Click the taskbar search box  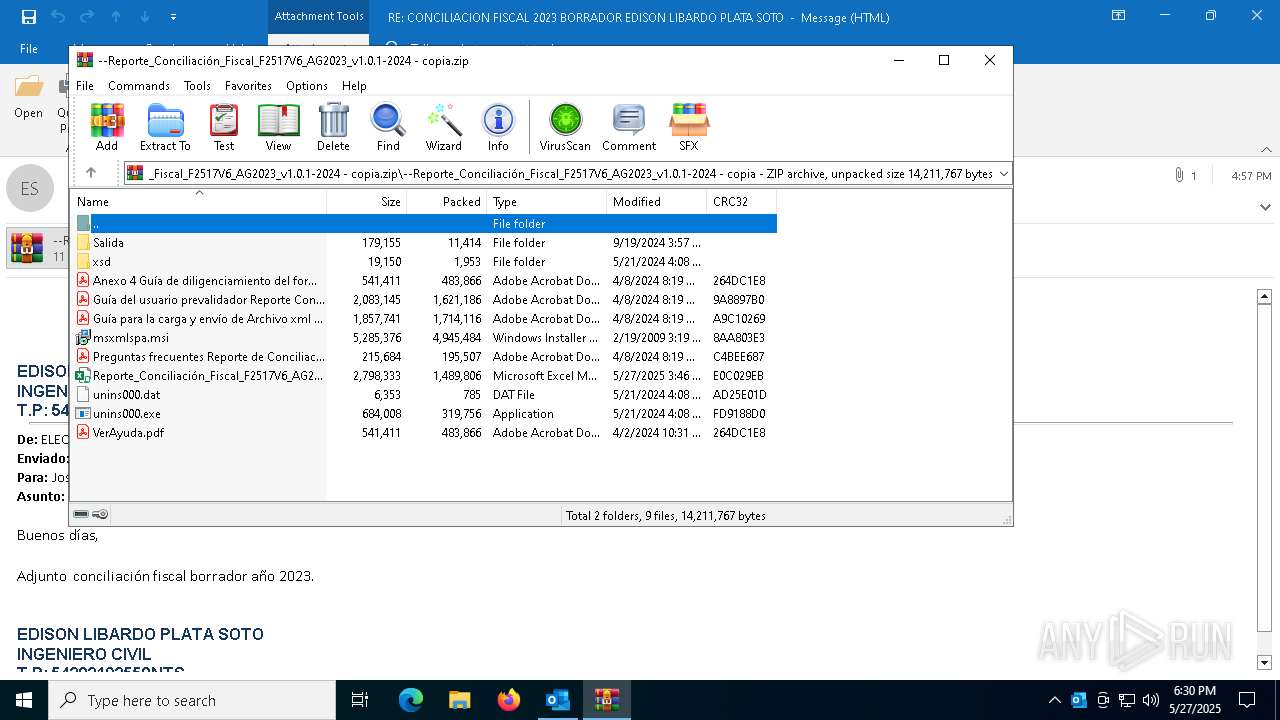pyautogui.click(x=192, y=700)
